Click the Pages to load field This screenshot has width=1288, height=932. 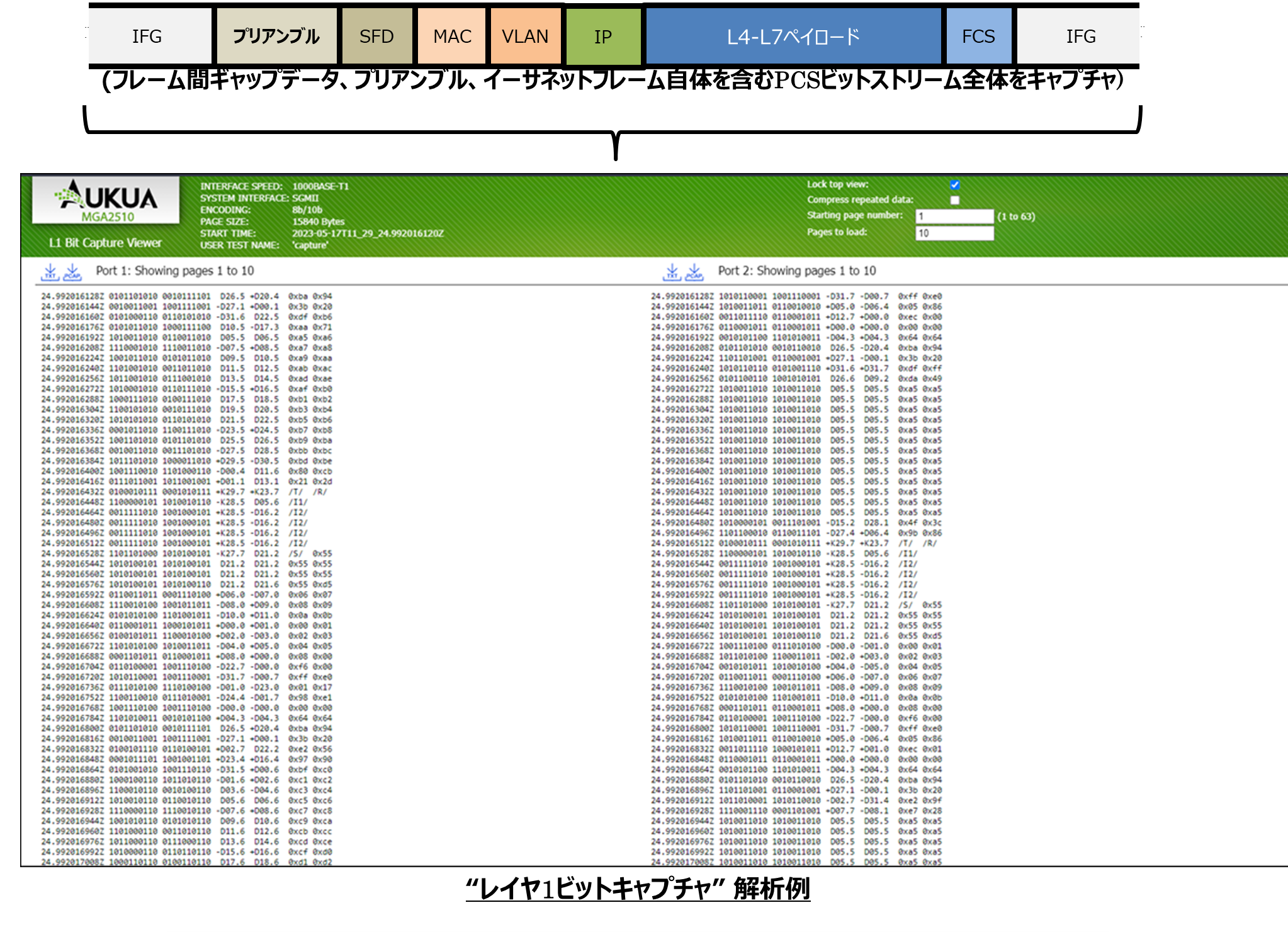click(x=954, y=233)
